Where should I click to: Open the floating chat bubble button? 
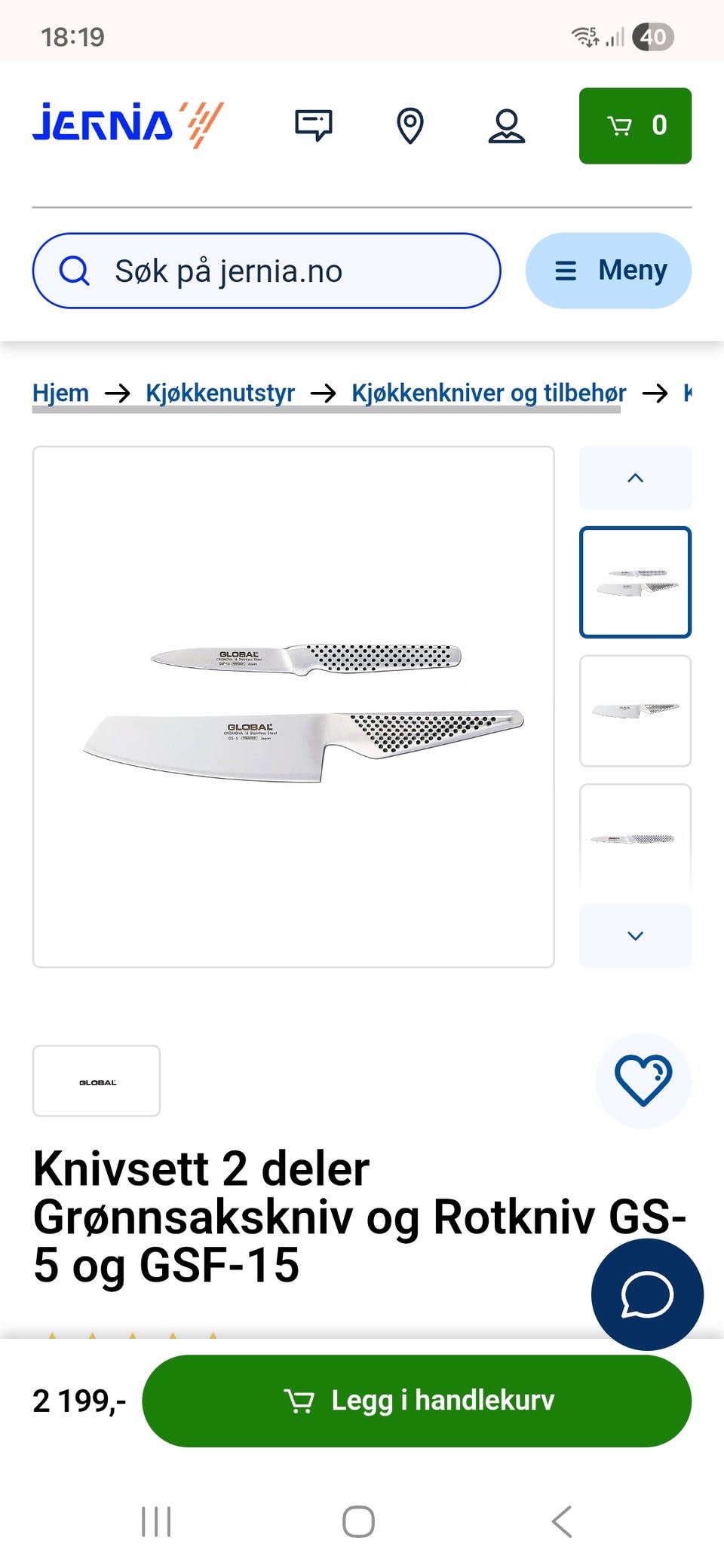[647, 1294]
